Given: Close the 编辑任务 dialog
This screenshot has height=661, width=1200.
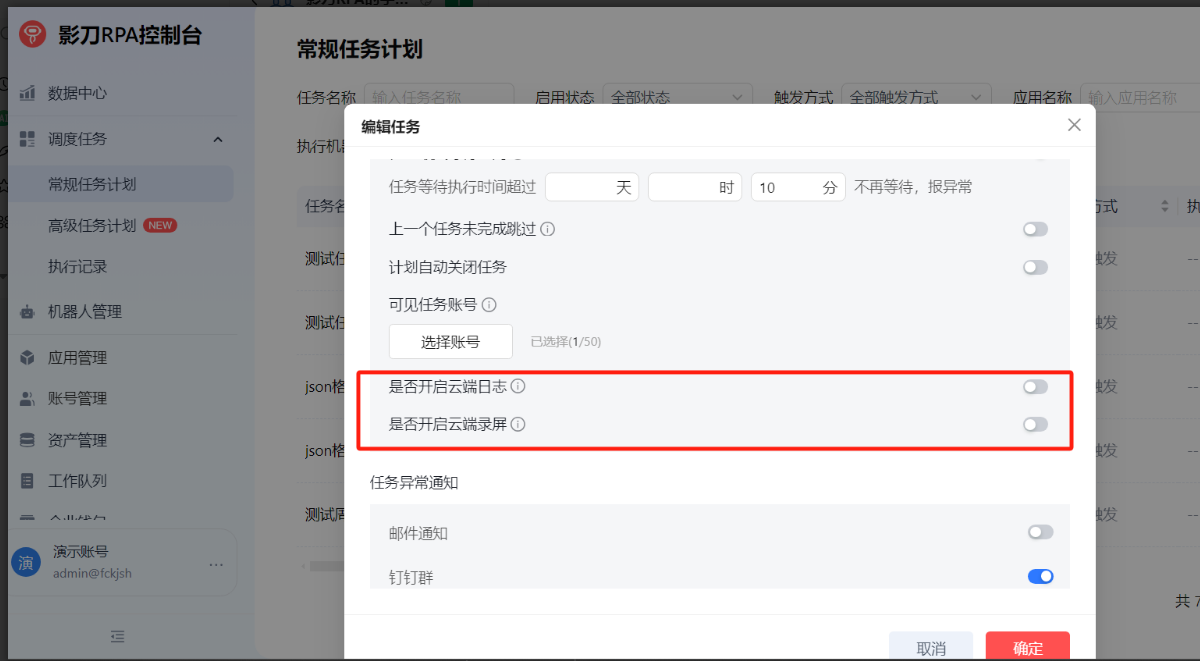Looking at the screenshot, I should 1074,125.
